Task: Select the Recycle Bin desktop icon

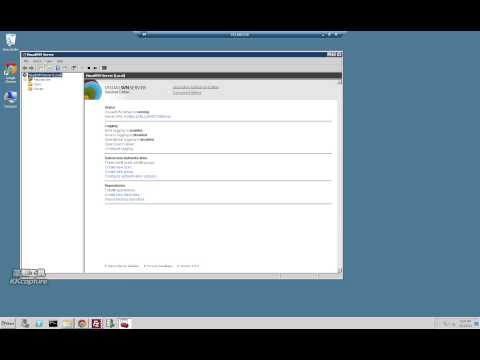Action: [x=10, y=43]
